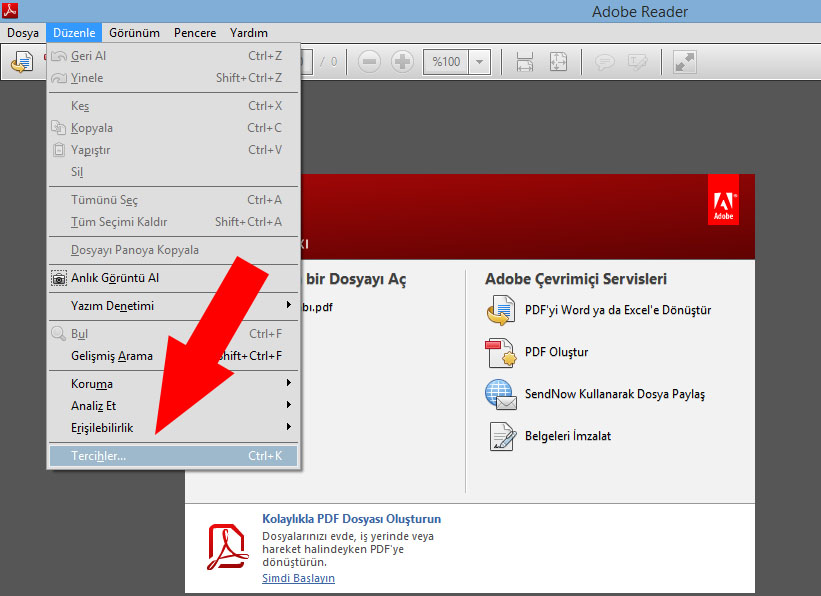Viewport: 821px width, 596px height.
Task: Open the Görünüm menu
Action: point(135,33)
